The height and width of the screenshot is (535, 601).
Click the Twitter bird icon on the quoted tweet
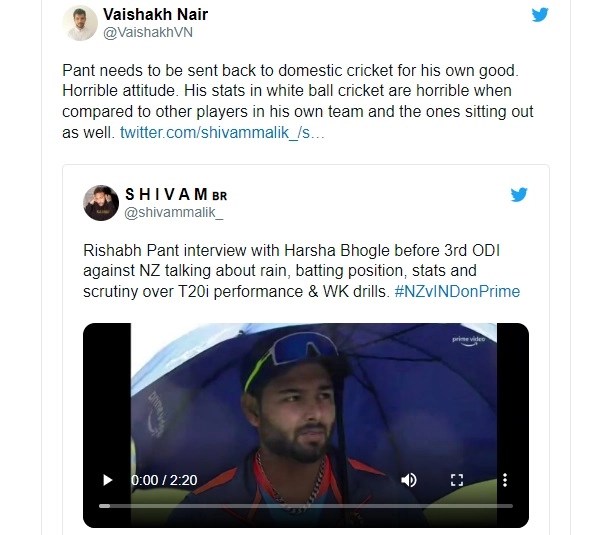[519, 194]
